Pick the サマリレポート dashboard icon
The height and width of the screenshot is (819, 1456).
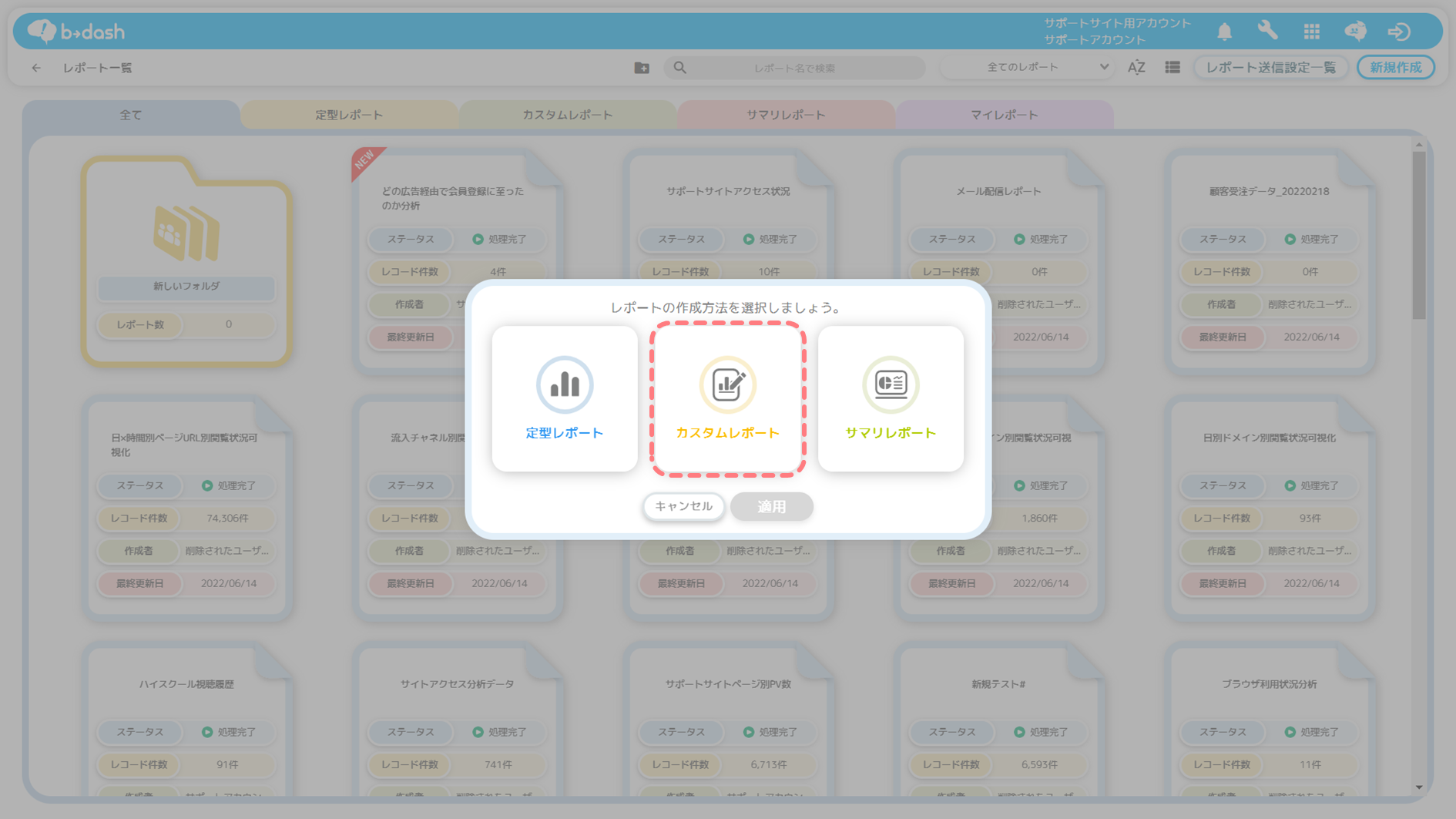click(x=891, y=384)
